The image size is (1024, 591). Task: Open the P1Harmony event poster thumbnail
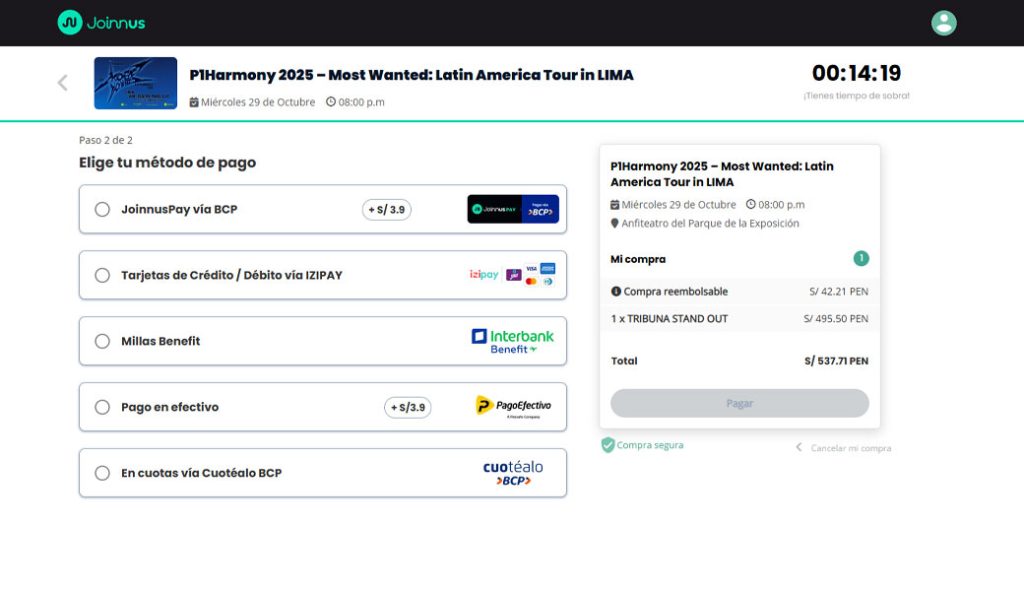pyautogui.click(x=135, y=83)
